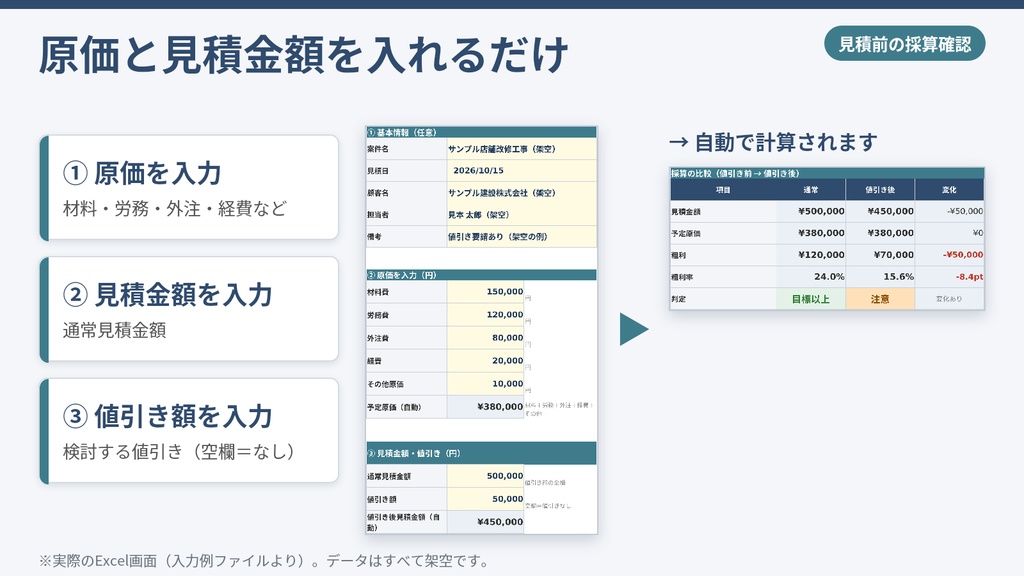The width and height of the screenshot is (1024, 576).
Task: Click the 通常見積金額 label in Excel form
Action: pyautogui.click(x=389, y=477)
